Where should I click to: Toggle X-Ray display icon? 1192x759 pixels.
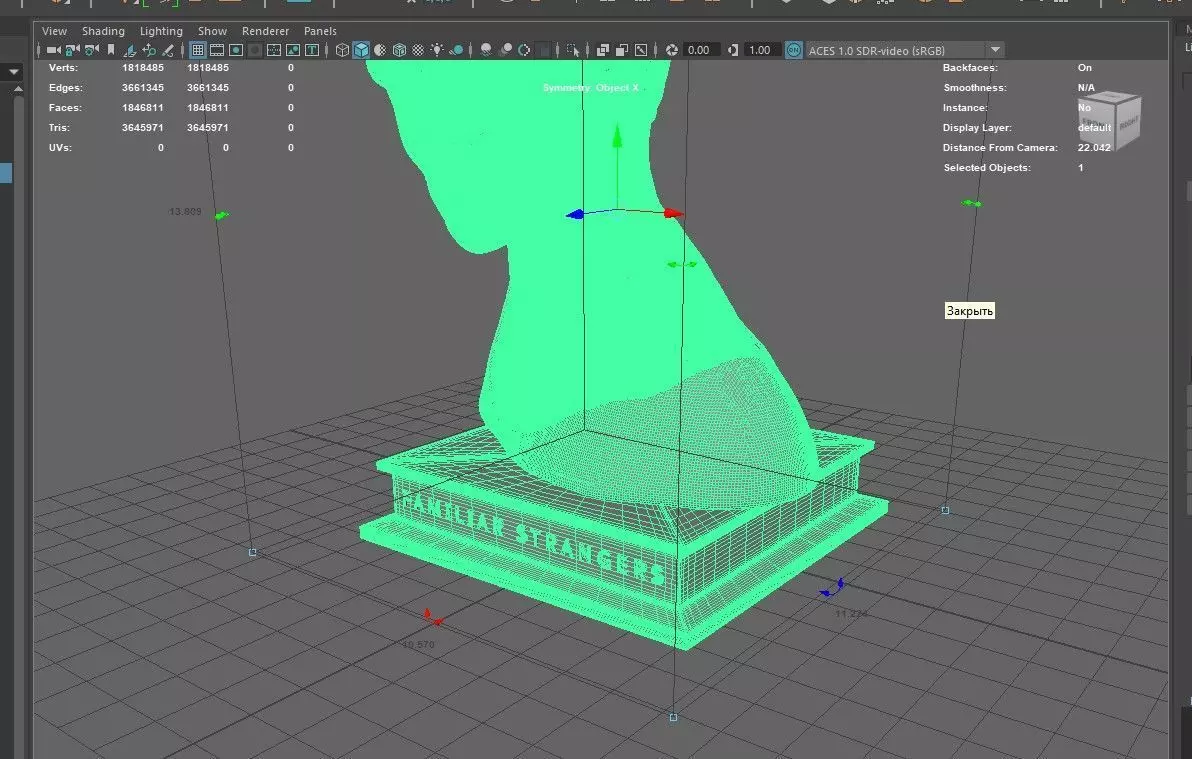pyautogui.click(x=603, y=50)
